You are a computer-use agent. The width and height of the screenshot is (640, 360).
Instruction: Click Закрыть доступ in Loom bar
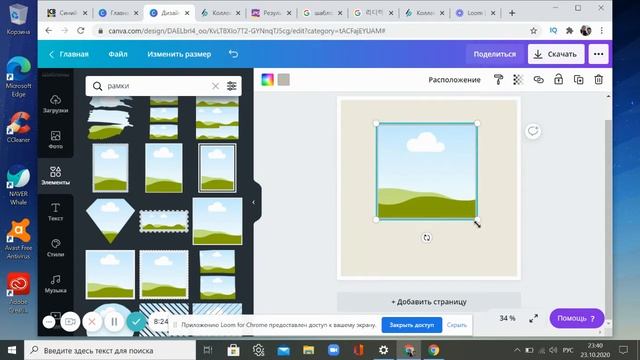tap(411, 325)
